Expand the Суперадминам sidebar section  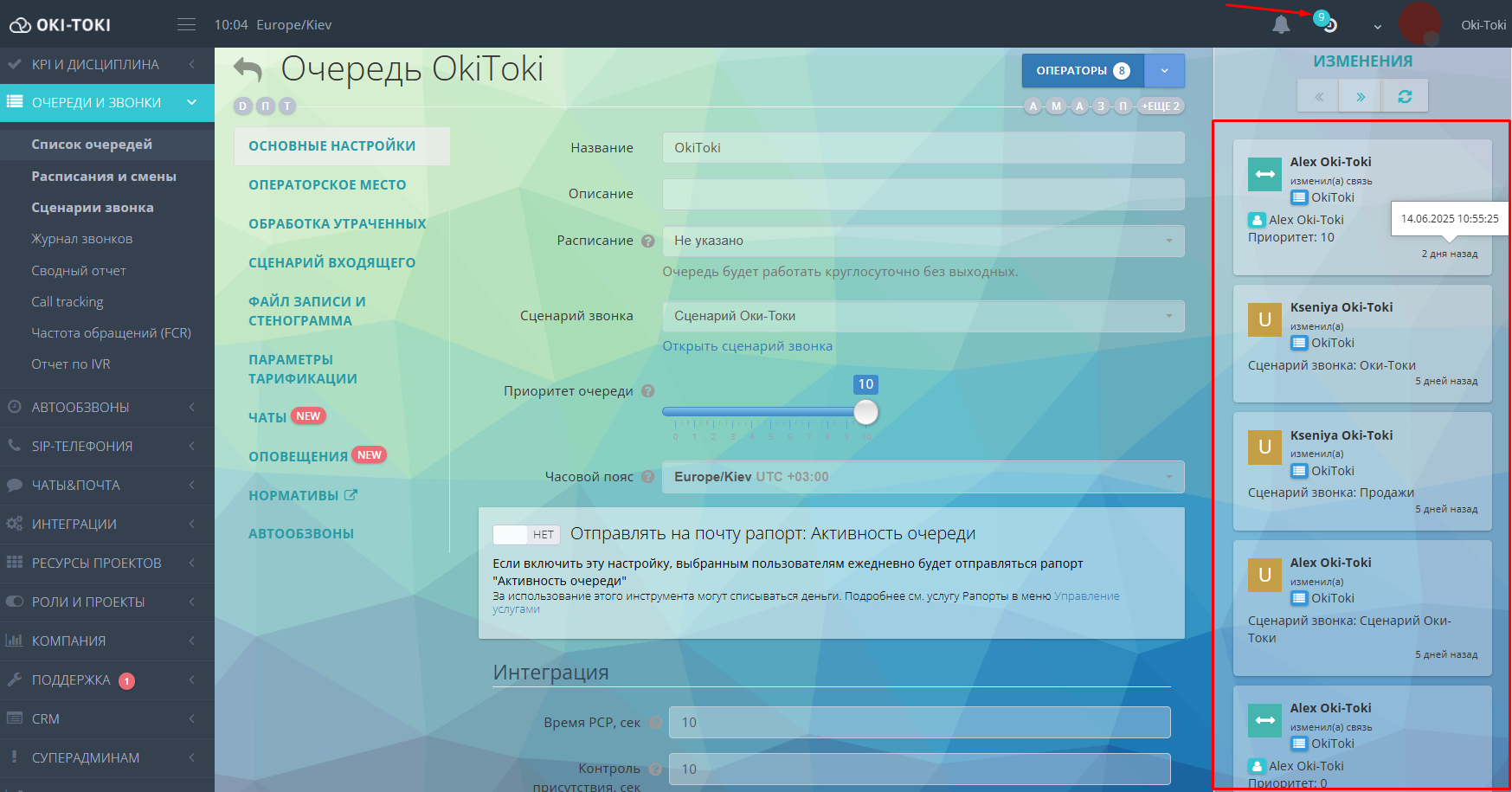point(107,757)
